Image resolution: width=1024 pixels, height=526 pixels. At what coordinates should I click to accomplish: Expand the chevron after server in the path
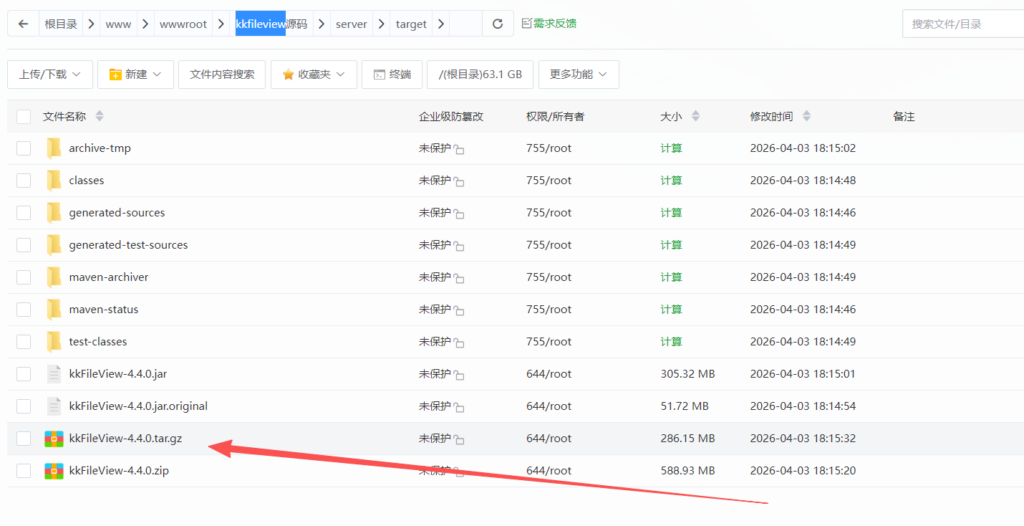point(381,24)
